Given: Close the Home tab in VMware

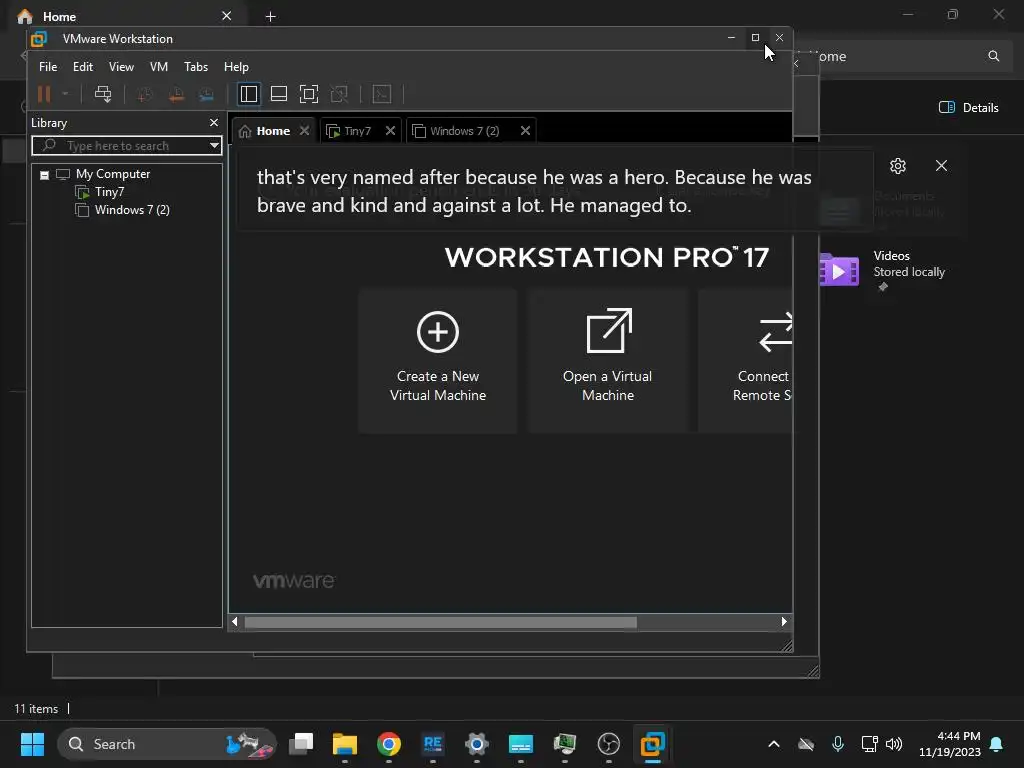Looking at the screenshot, I should (x=304, y=131).
